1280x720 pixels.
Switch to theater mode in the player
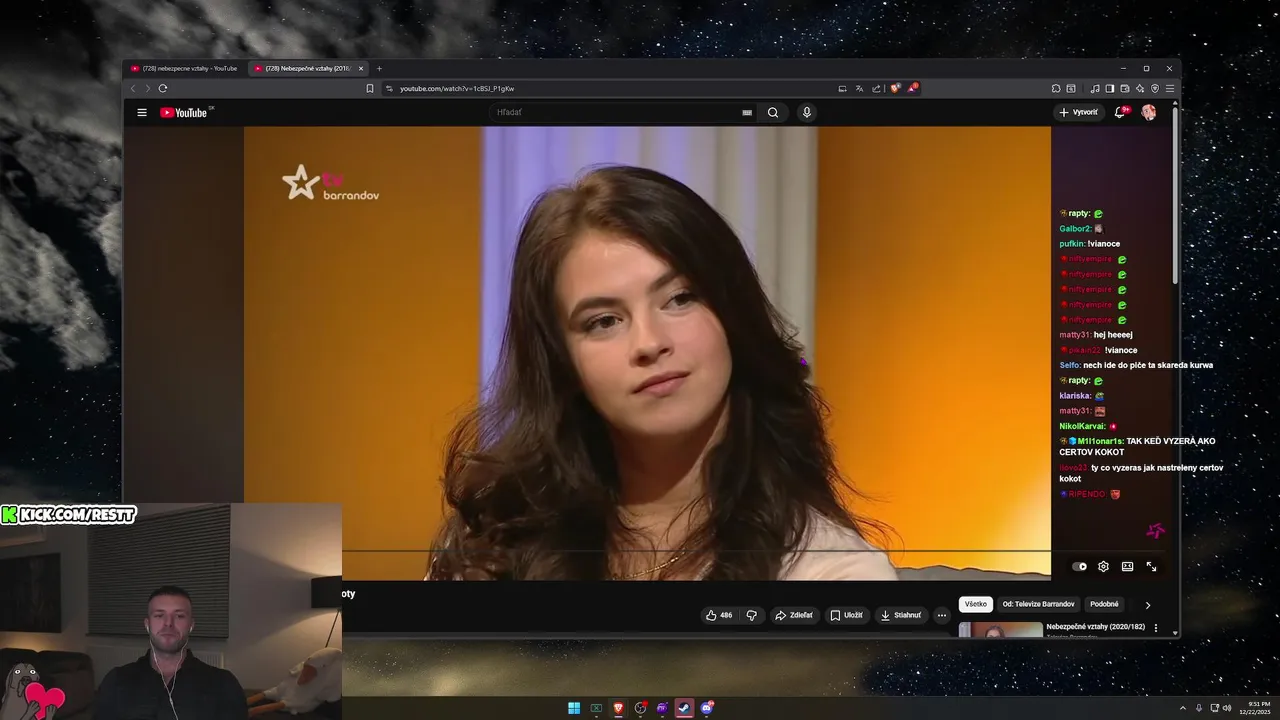click(x=1127, y=566)
